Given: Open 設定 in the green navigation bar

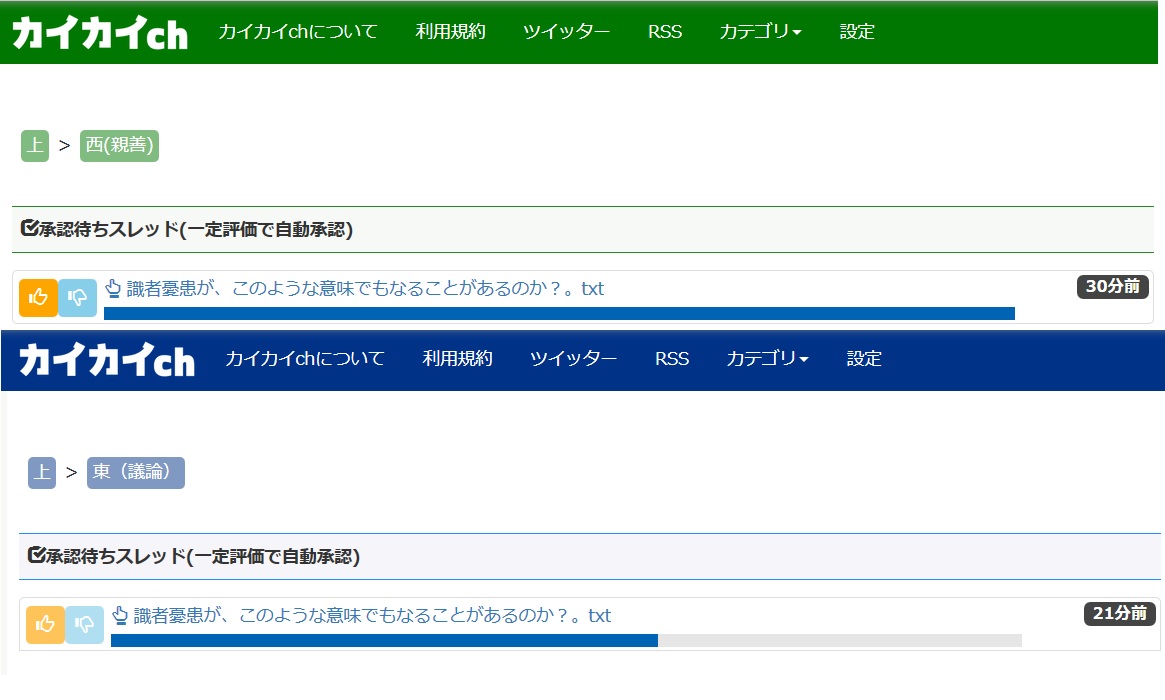Looking at the screenshot, I should coord(857,32).
